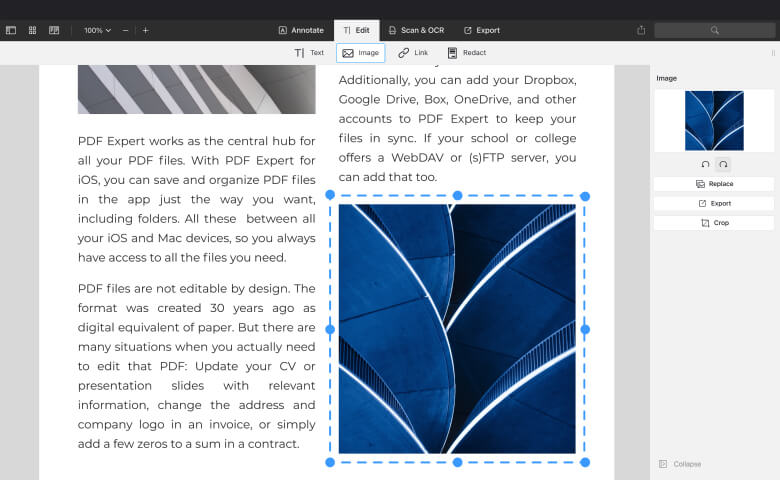Click the zoom out minus button
Image resolution: width=780 pixels, height=480 pixels.
click(x=125, y=30)
